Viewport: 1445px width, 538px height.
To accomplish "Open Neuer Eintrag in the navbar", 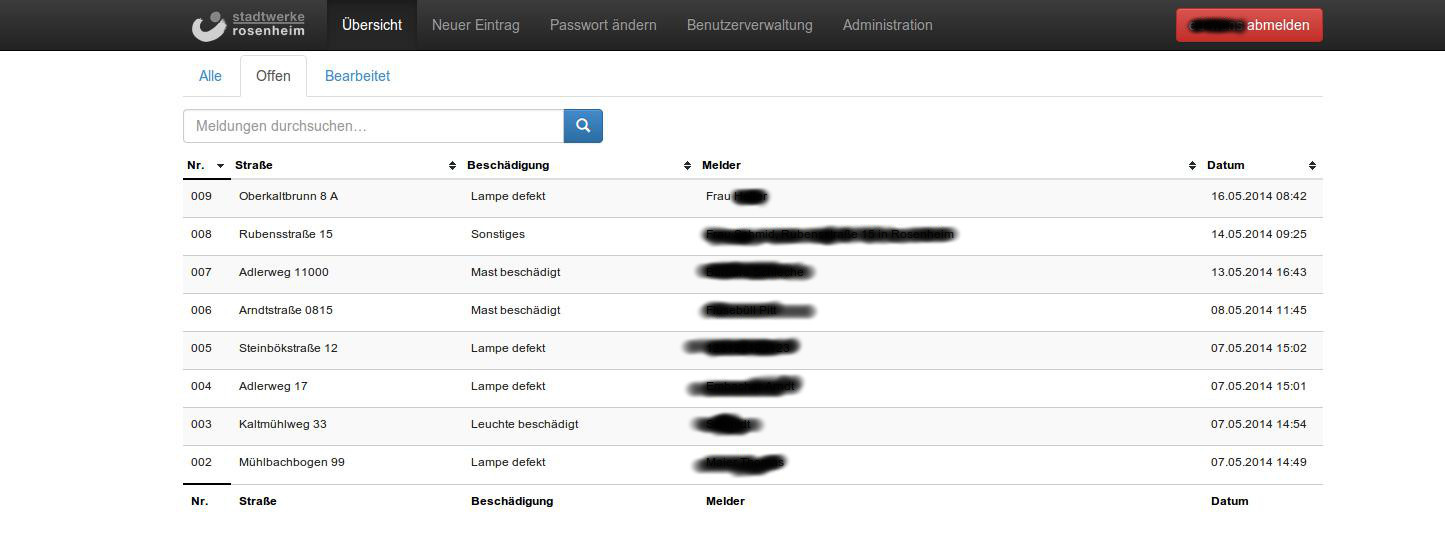I will click(x=476, y=25).
